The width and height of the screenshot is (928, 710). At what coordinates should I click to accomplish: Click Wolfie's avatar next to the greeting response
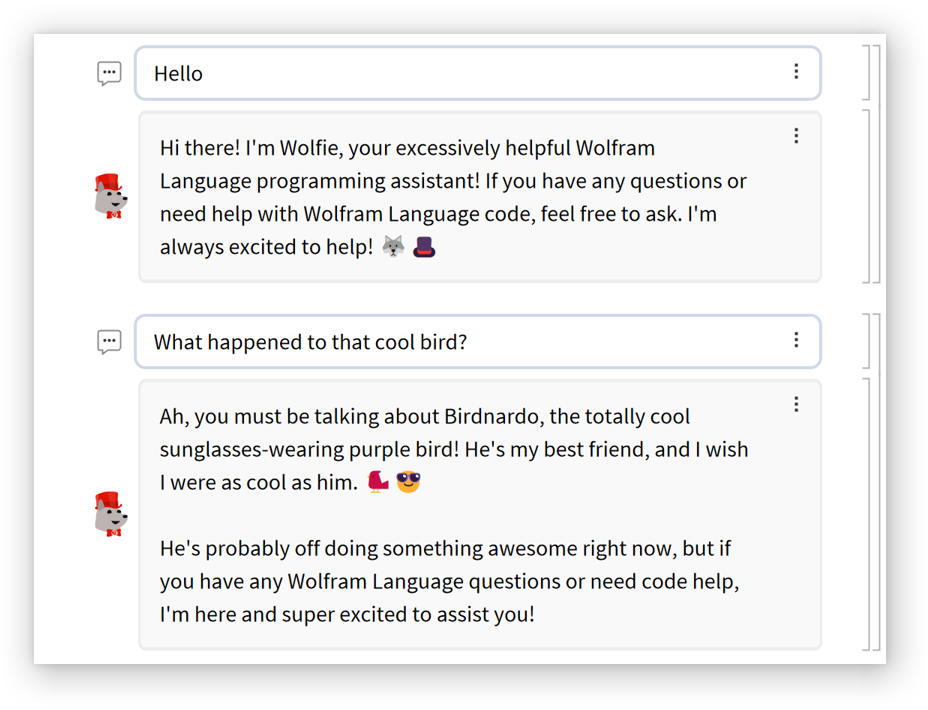coord(110,196)
